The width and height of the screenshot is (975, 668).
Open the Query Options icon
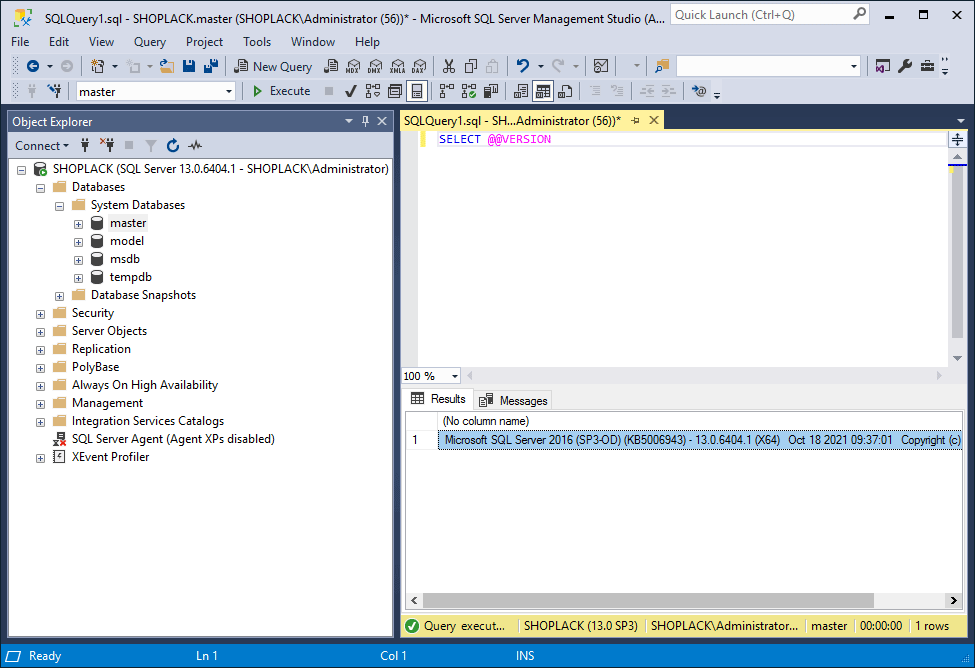point(395,91)
